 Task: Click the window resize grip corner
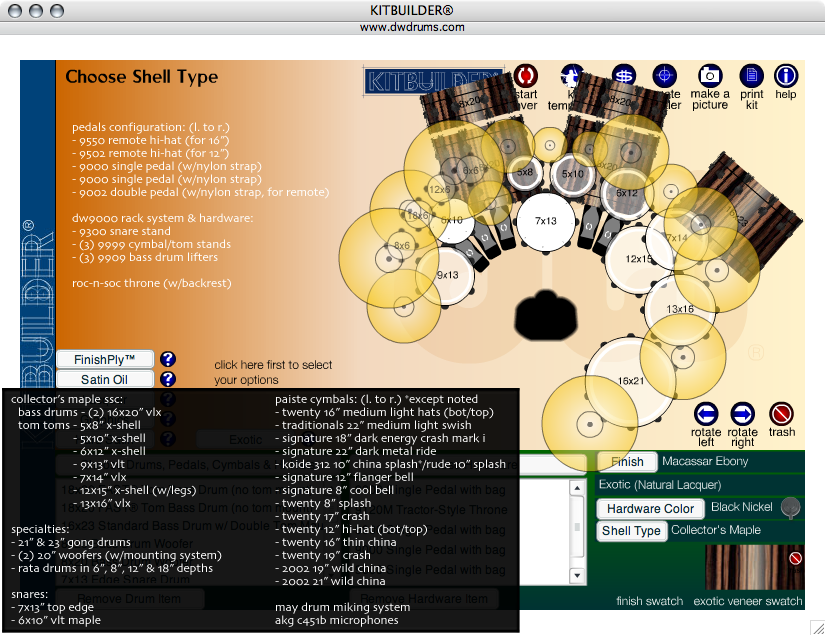tap(817, 627)
